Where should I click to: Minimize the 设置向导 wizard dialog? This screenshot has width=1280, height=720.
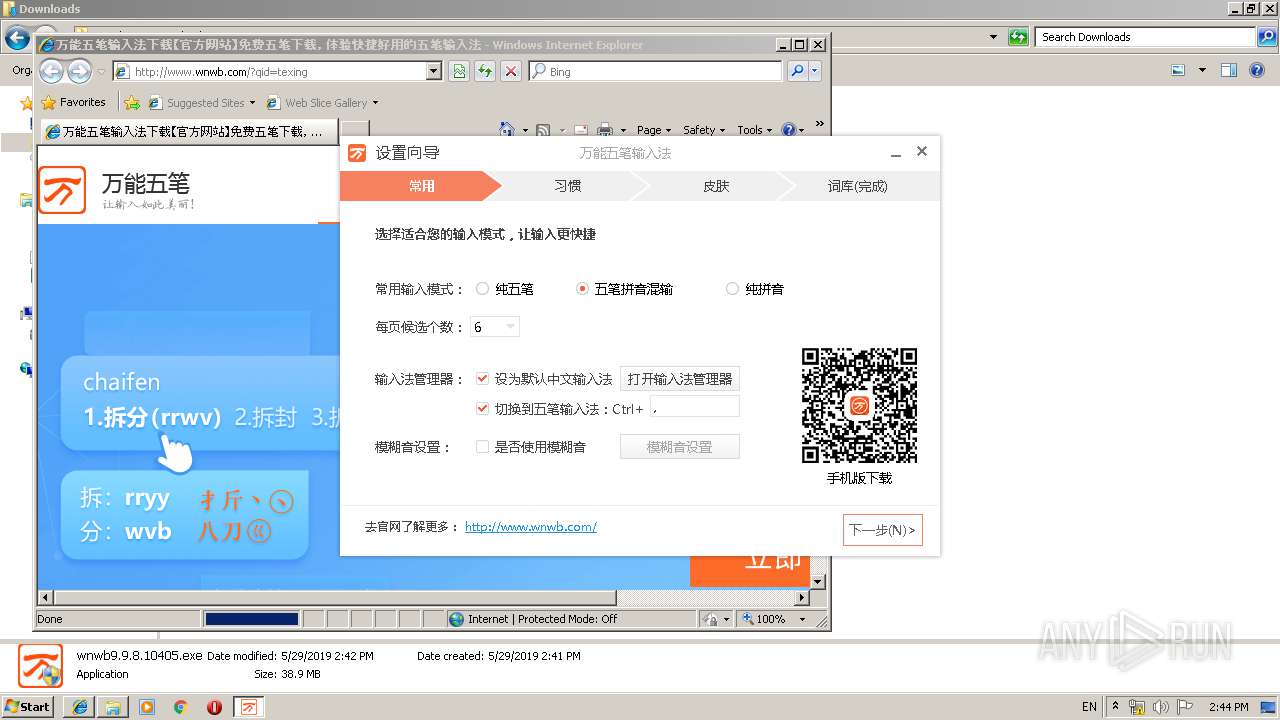pyautogui.click(x=896, y=152)
